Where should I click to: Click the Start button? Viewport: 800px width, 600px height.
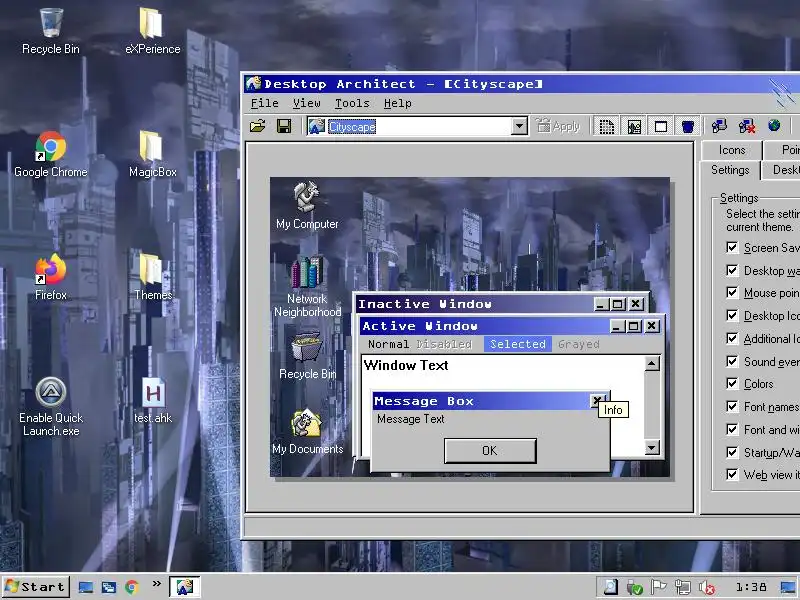point(35,587)
